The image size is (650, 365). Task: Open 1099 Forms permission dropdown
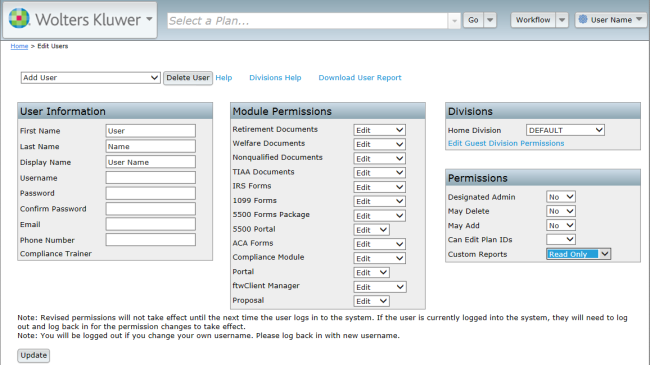point(379,201)
